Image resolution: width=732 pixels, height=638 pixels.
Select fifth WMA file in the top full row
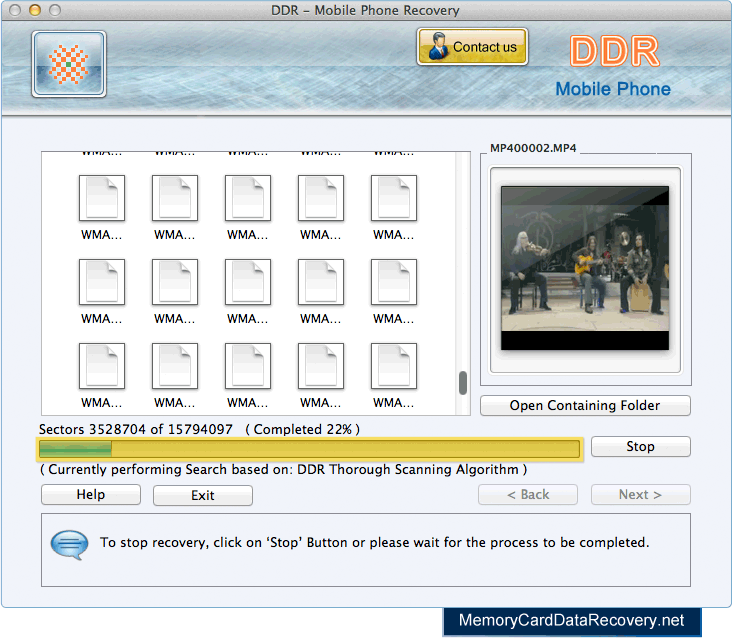[x=394, y=207]
